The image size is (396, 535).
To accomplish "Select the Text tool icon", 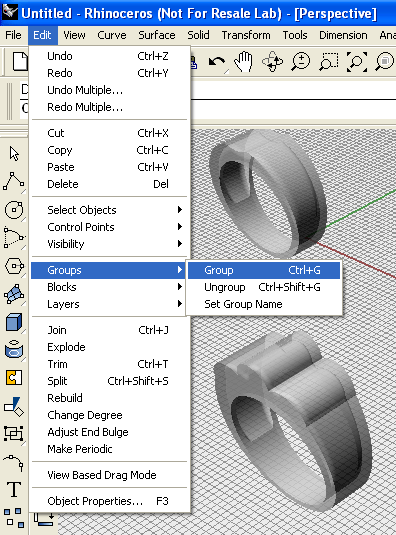I will click(x=14, y=489).
